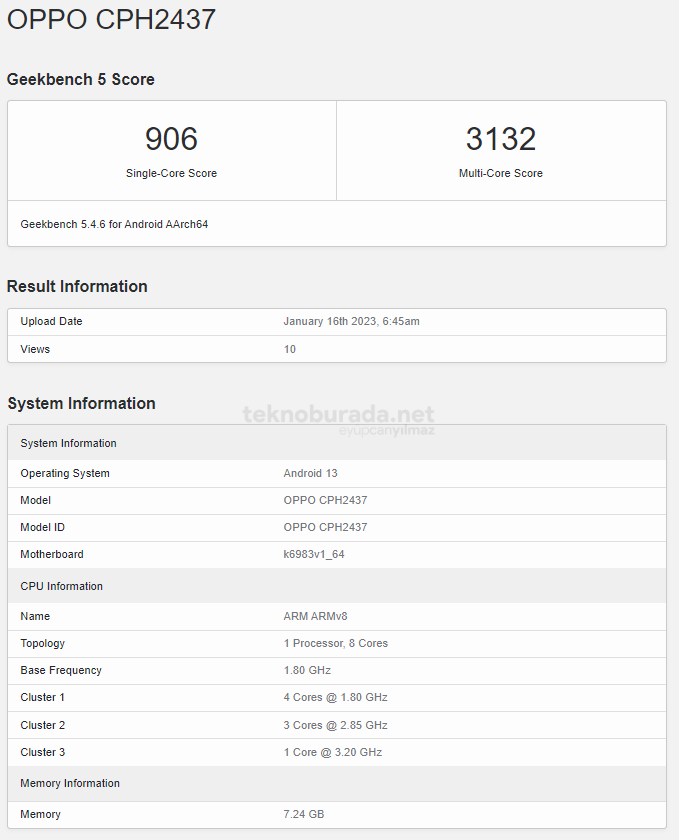Select the single-core score value 906

click(x=171, y=139)
